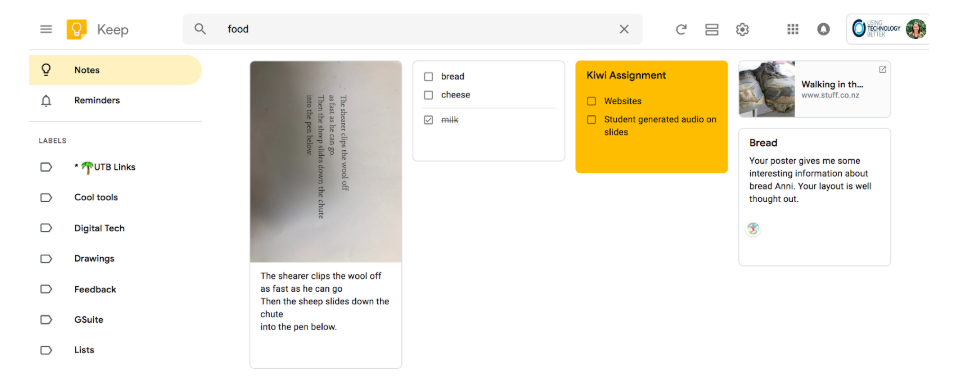Screen dimensions: 967x377
Task: Open the notifications bell in the header
Action: coord(823,29)
